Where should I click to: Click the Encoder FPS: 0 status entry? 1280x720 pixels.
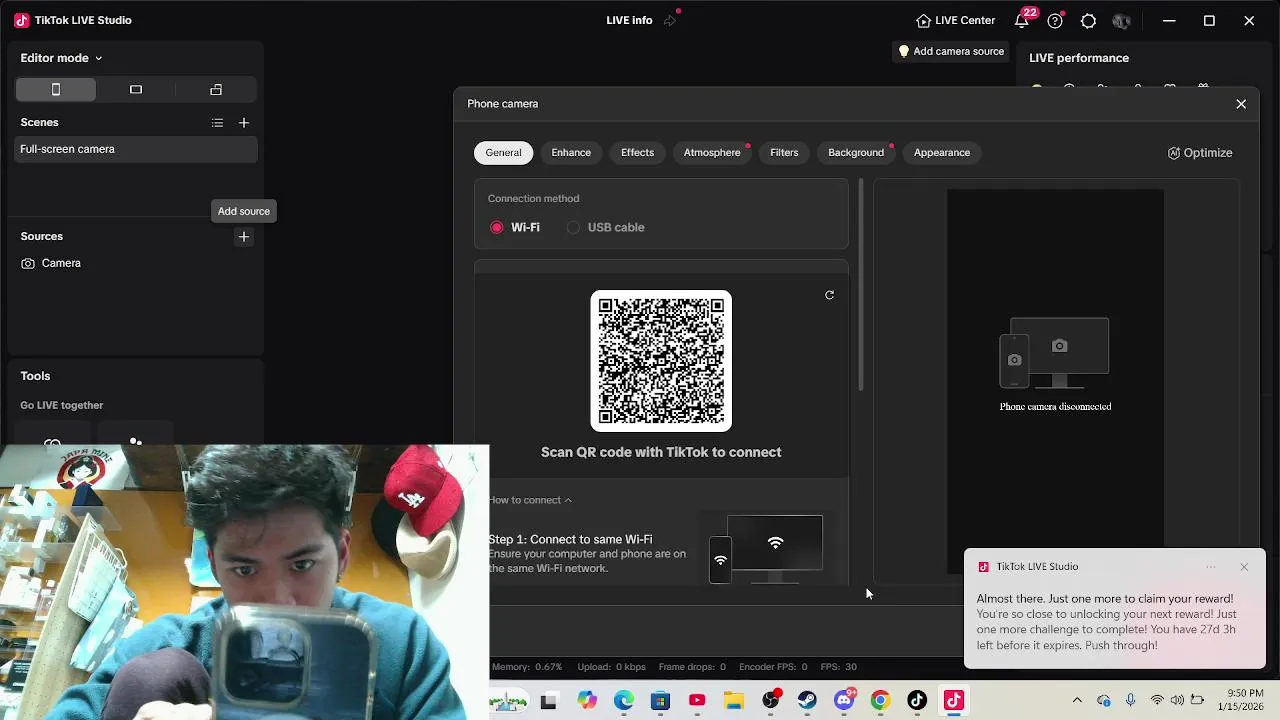(x=773, y=667)
